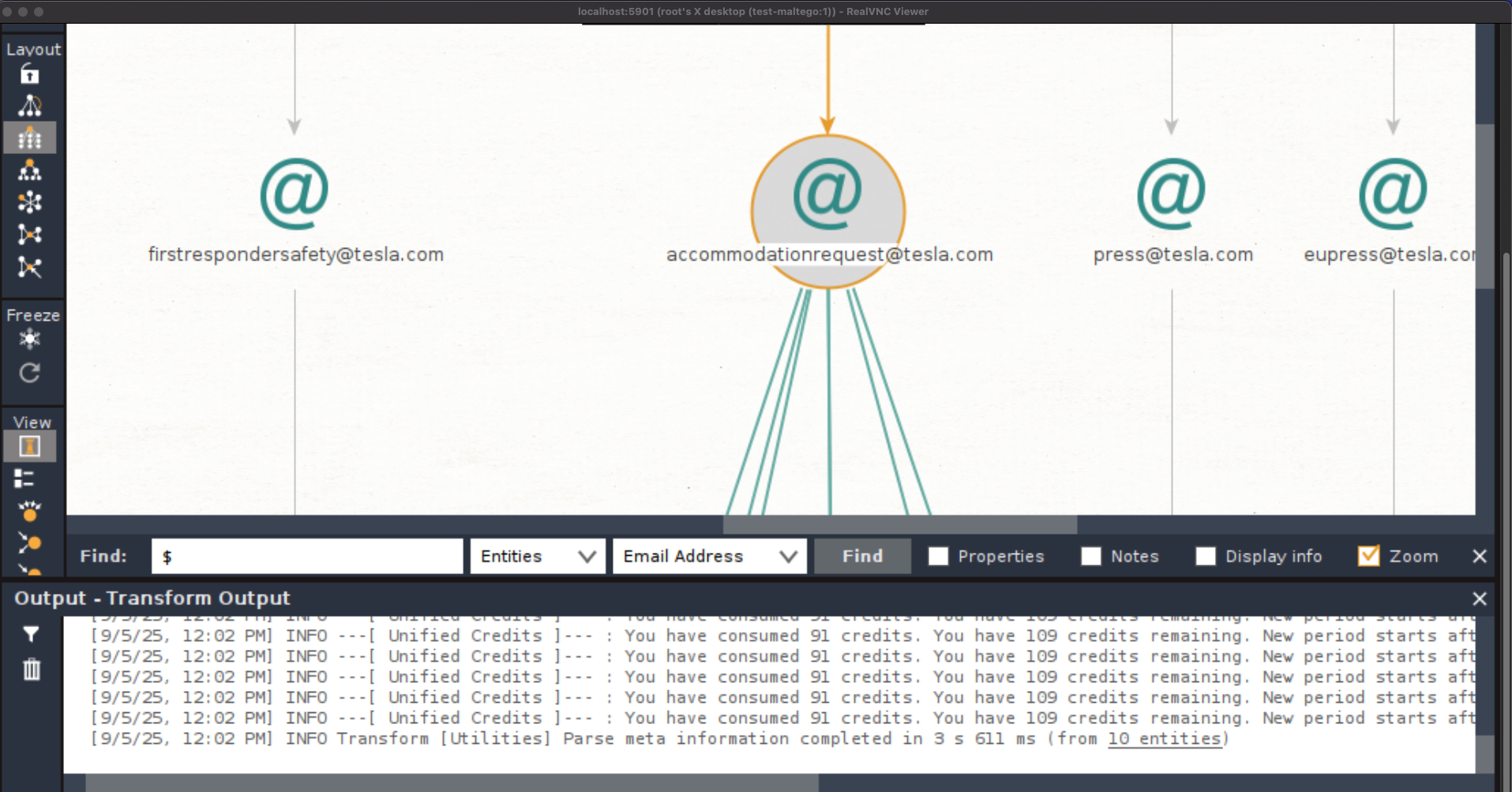
Task: Click the press@tesla.com label text
Action: (1173, 255)
